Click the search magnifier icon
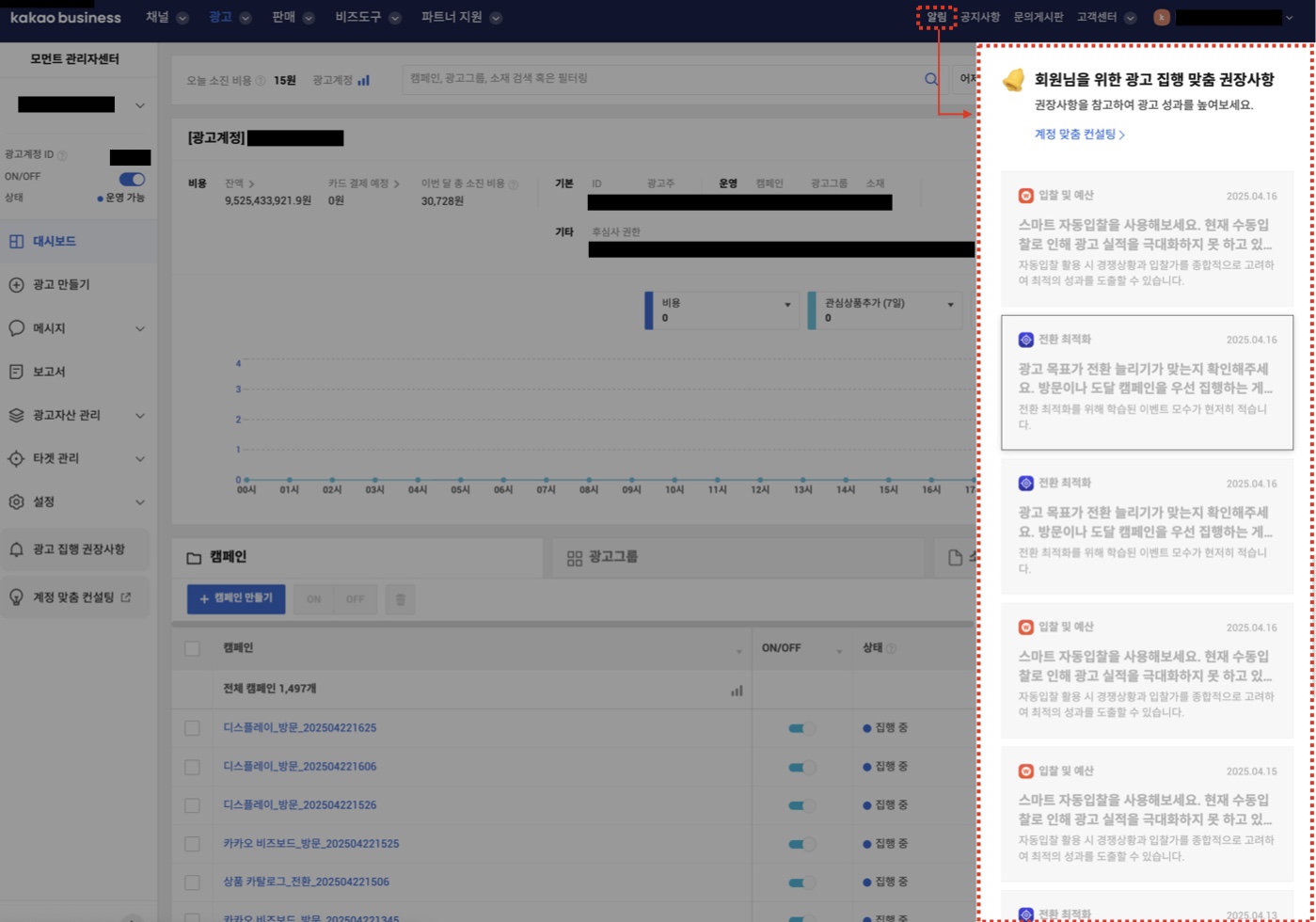The width and height of the screenshot is (1316, 922). (931, 79)
